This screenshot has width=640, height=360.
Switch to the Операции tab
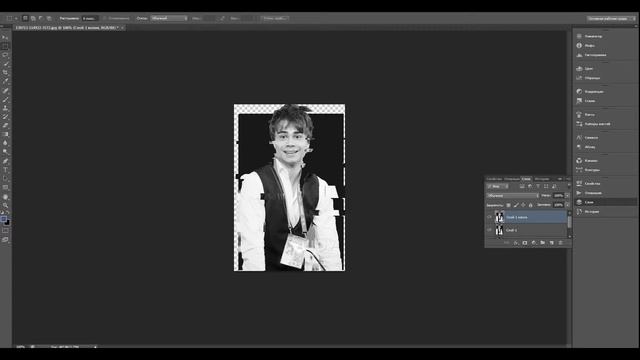coord(512,179)
